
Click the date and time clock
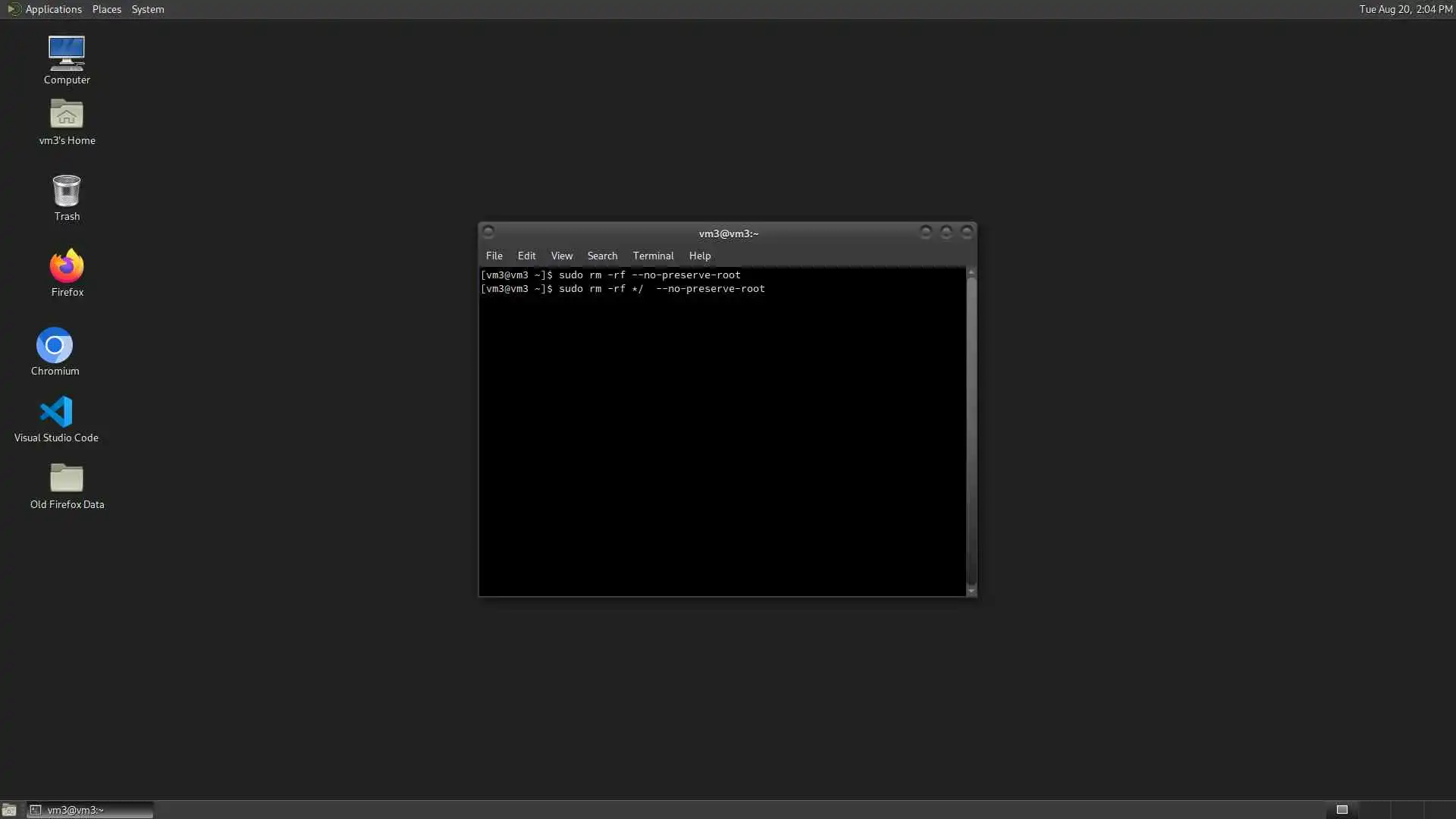tap(1405, 9)
